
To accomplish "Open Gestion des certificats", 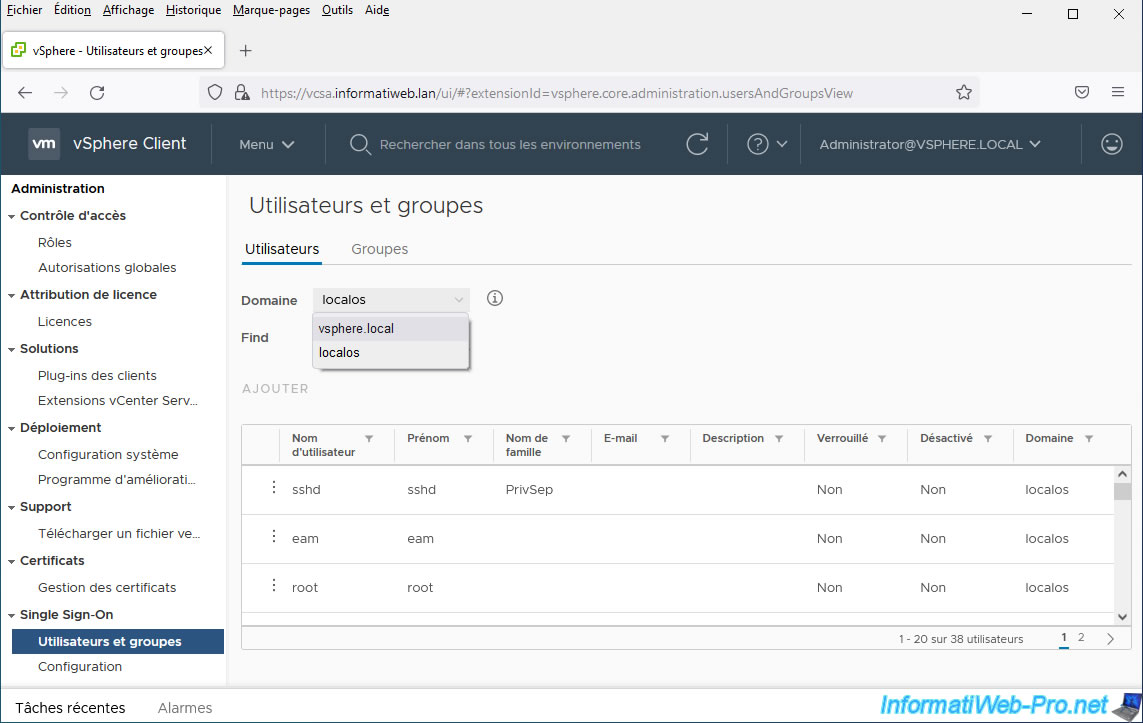I will click(x=107, y=587).
